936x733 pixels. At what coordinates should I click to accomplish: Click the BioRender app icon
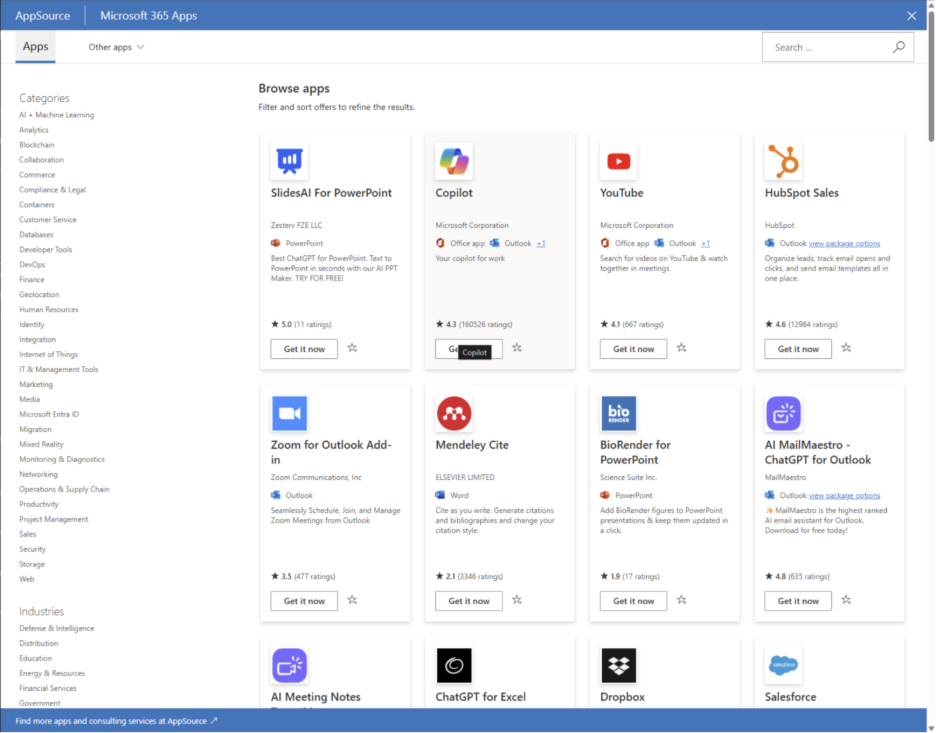619,413
